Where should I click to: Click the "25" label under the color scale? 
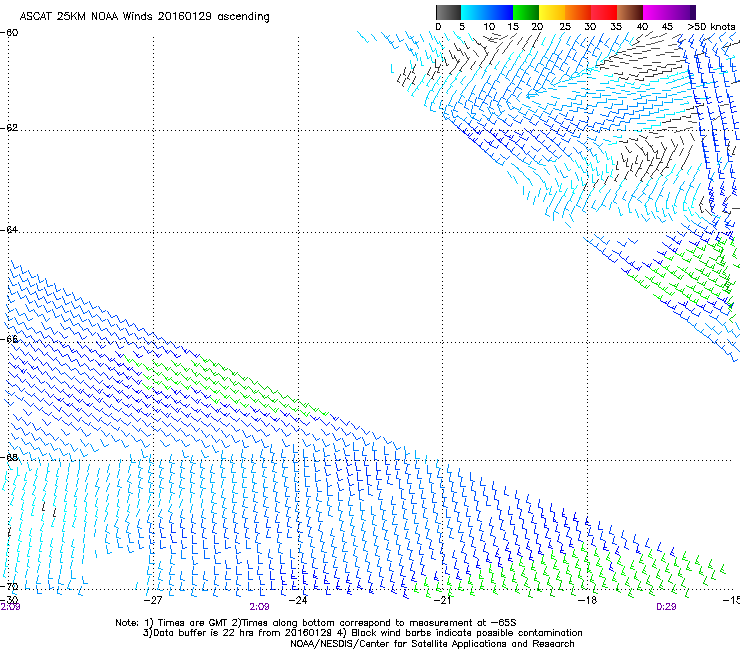(x=565, y=26)
